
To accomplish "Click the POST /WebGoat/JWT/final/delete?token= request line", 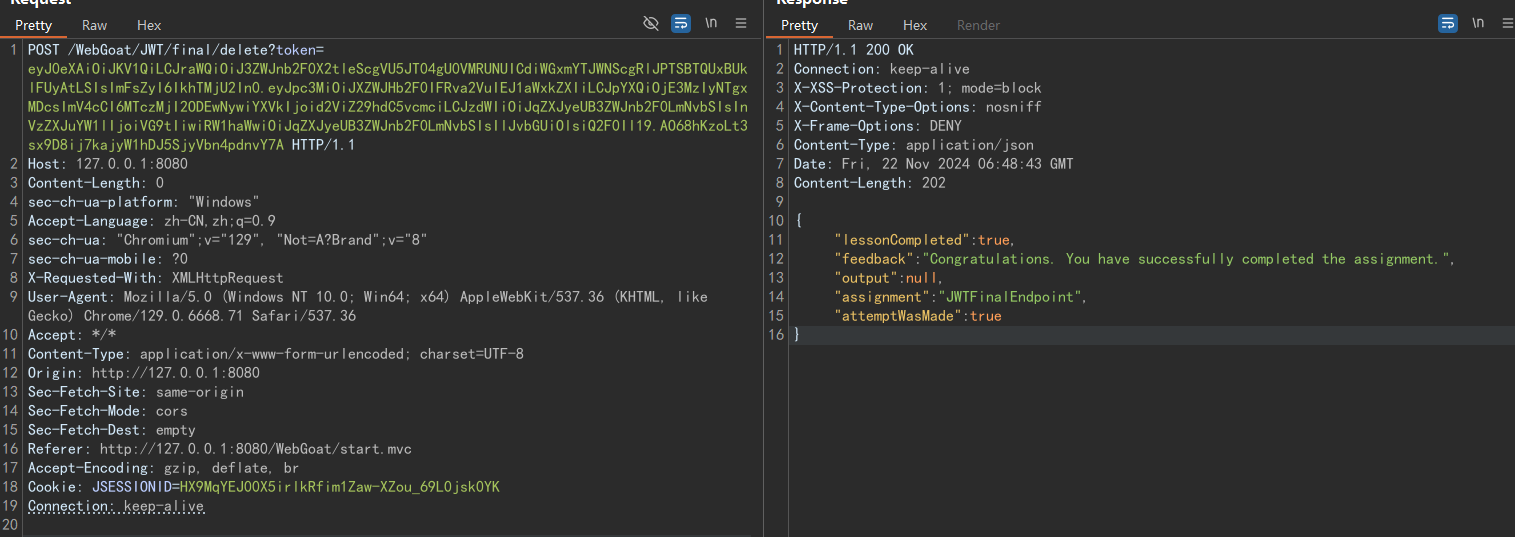I will click(x=176, y=50).
